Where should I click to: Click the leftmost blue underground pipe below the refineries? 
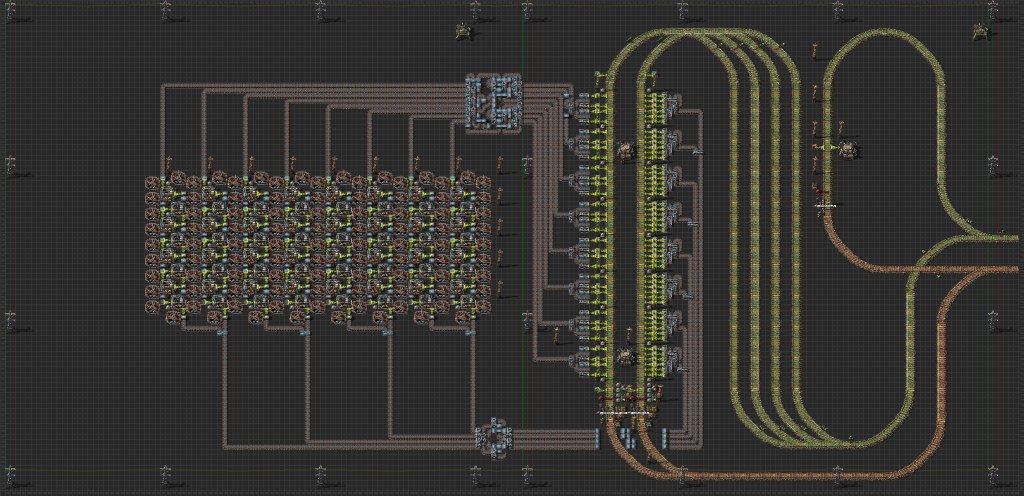click(x=221, y=333)
